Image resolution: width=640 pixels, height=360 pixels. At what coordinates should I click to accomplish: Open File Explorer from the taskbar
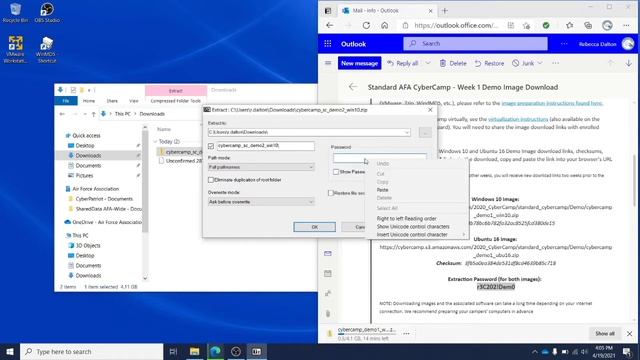194,351
